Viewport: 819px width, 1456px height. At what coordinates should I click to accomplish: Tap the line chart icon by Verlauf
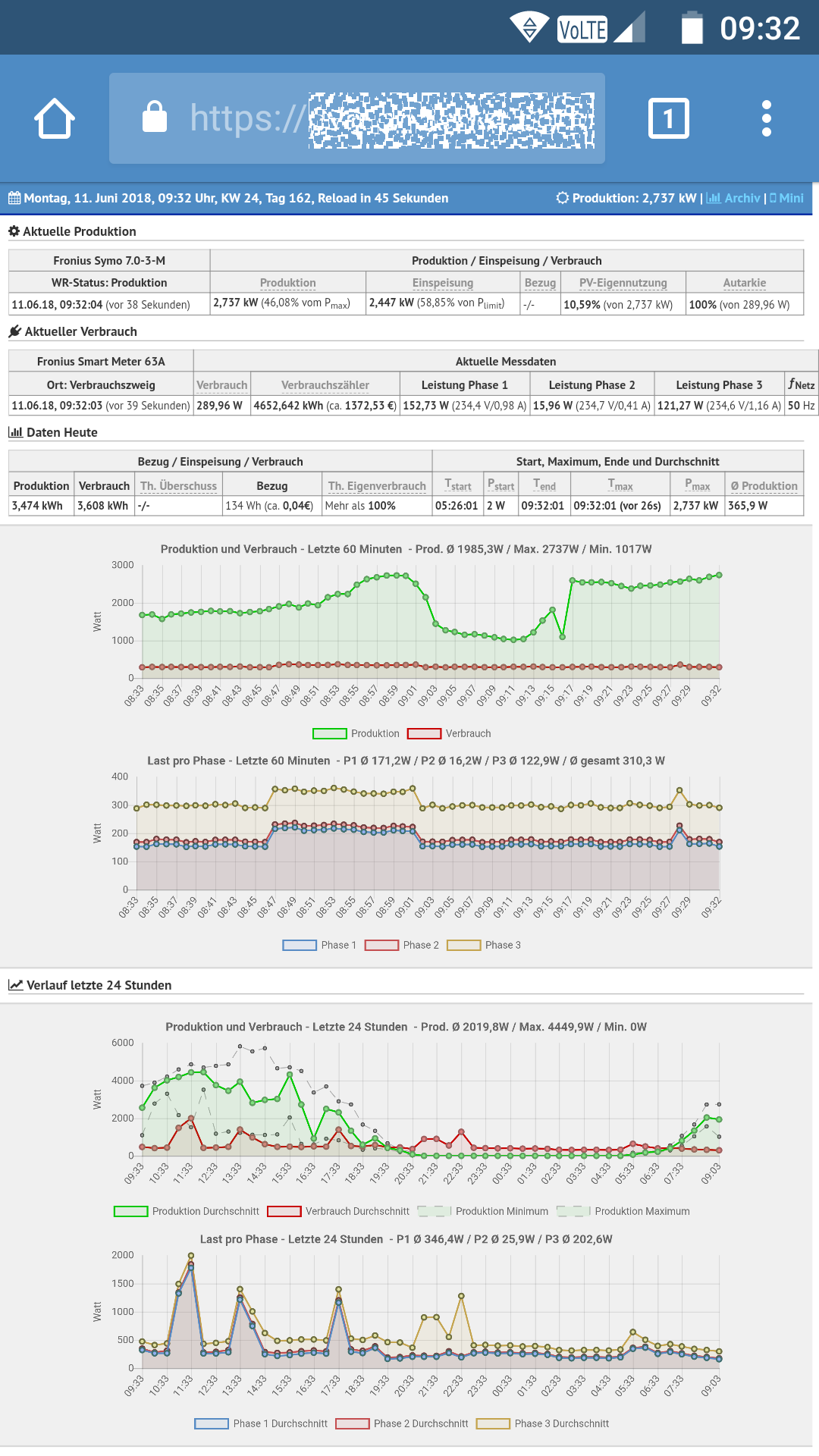tap(15, 985)
